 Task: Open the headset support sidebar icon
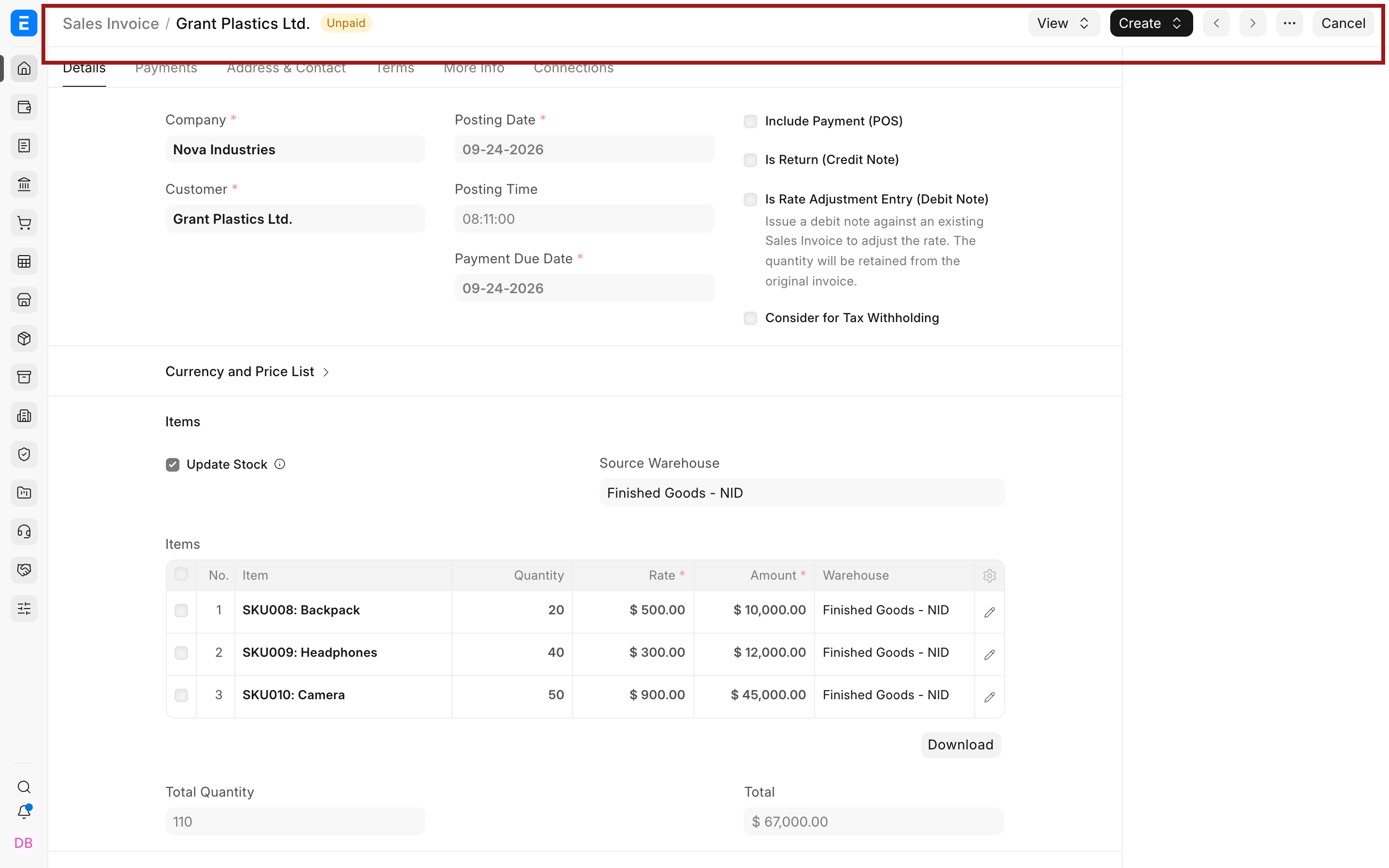click(24, 531)
